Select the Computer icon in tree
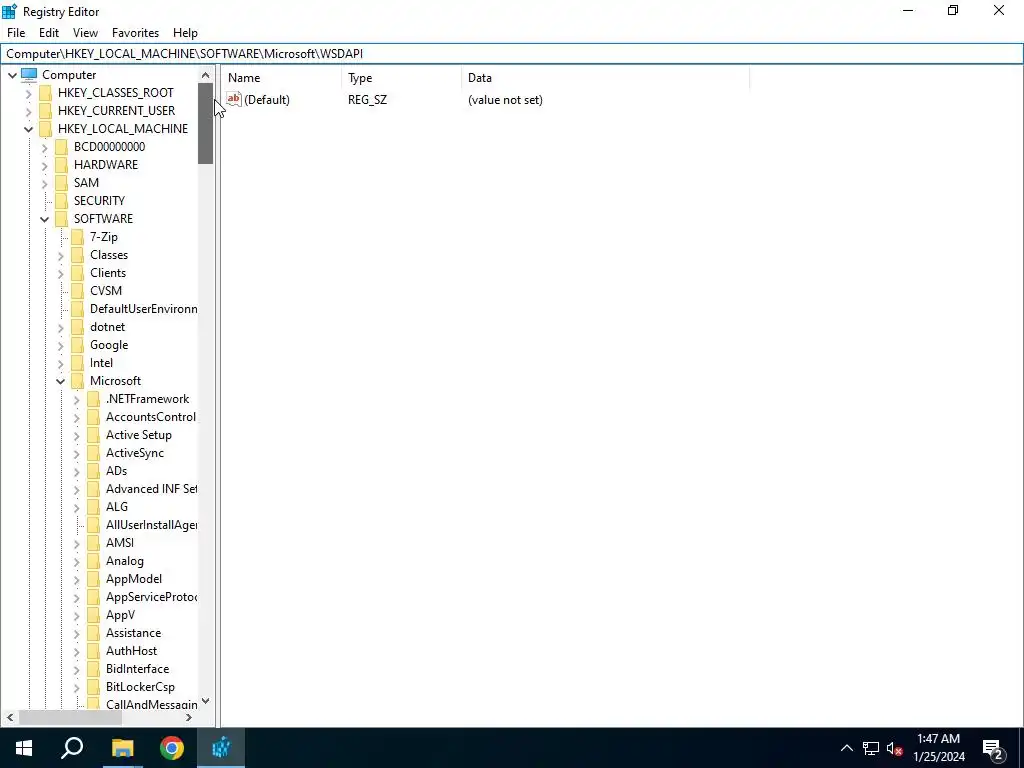Viewport: 1024px width, 768px height. pyautogui.click(x=29, y=74)
